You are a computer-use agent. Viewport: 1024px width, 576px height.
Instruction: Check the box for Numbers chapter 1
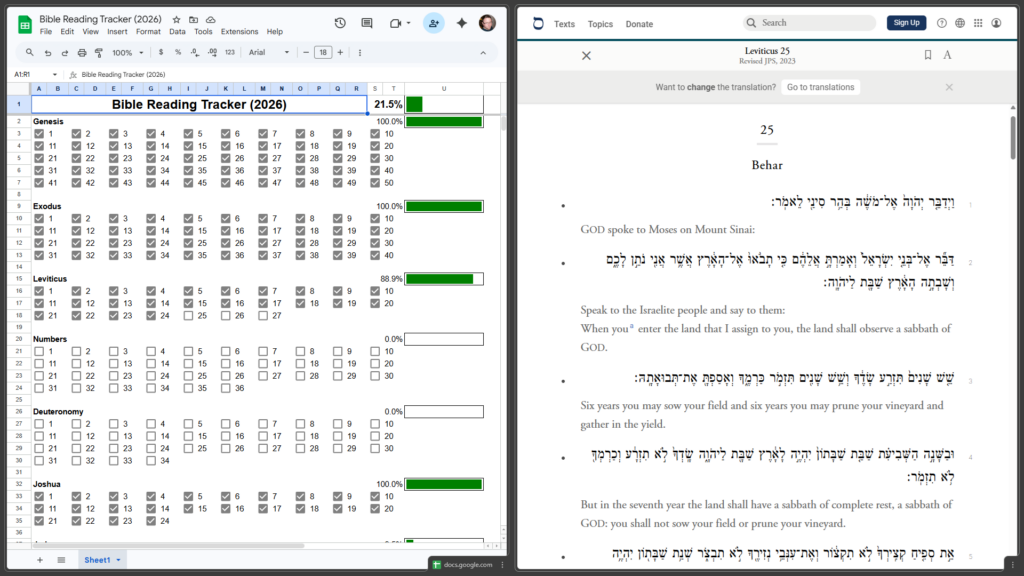[x=40, y=351]
